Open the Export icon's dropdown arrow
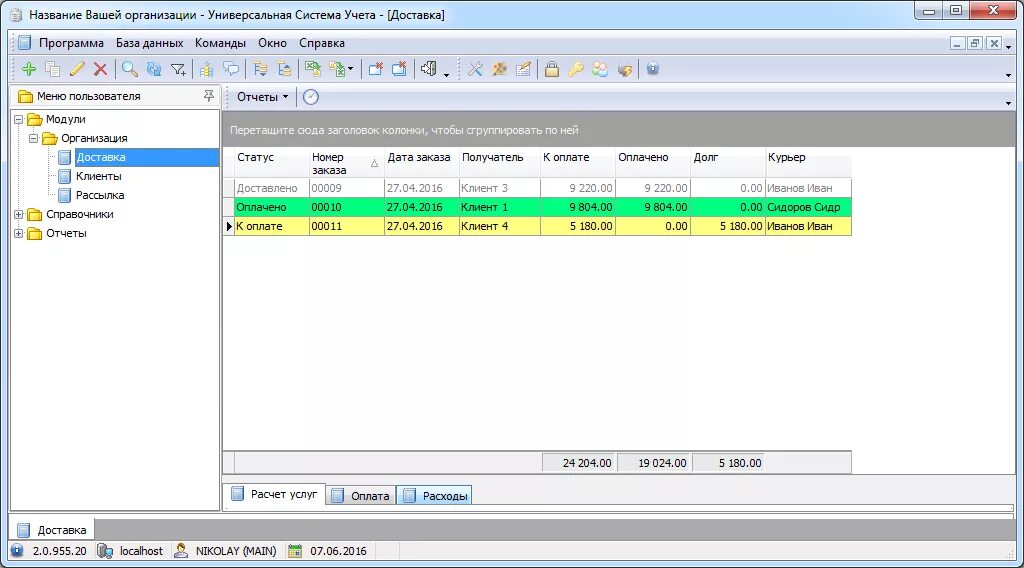The image size is (1024, 568). [x=351, y=69]
